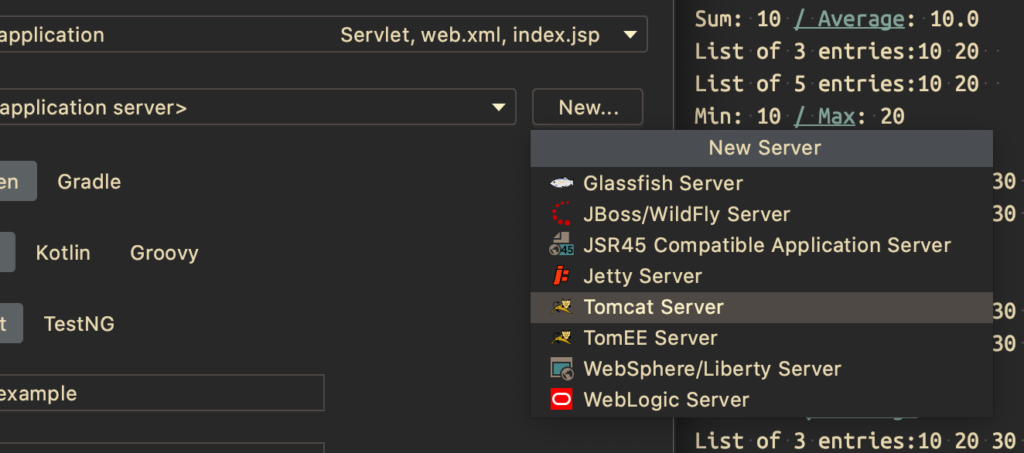Click the Tomcat Server cat icon
The height and width of the screenshot is (453, 1024).
tap(561, 307)
